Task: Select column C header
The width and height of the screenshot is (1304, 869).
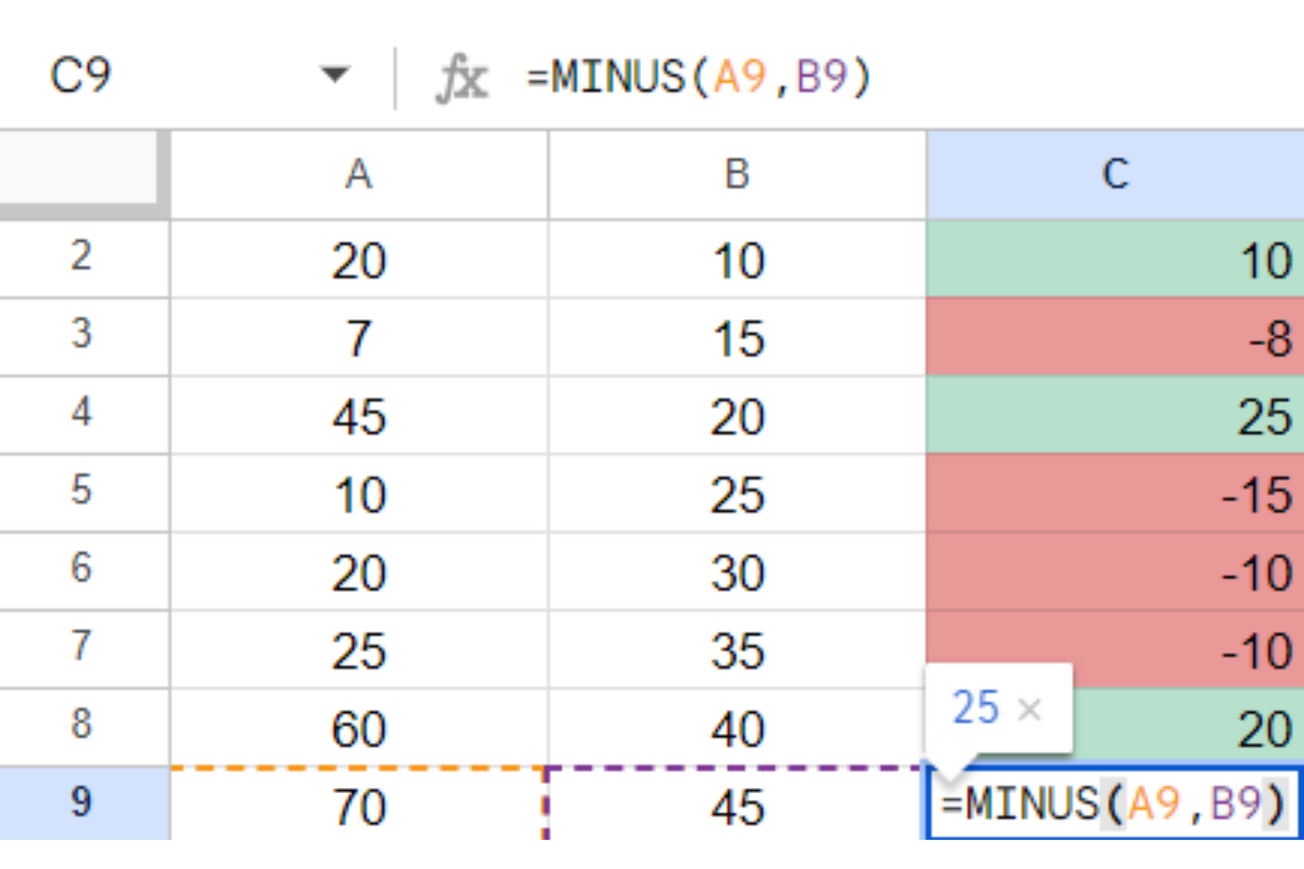Action: 1115,174
